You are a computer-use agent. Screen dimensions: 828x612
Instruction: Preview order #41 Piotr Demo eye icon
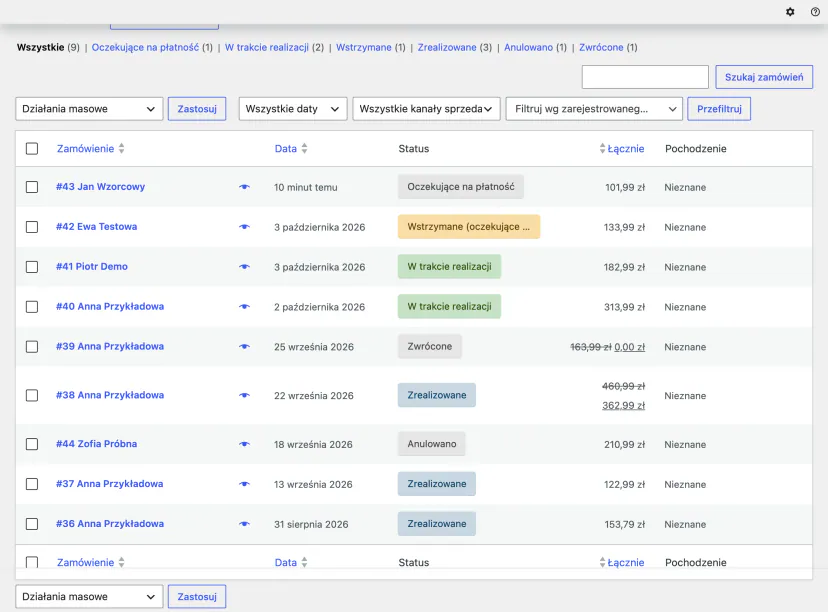click(x=244, y=267)
